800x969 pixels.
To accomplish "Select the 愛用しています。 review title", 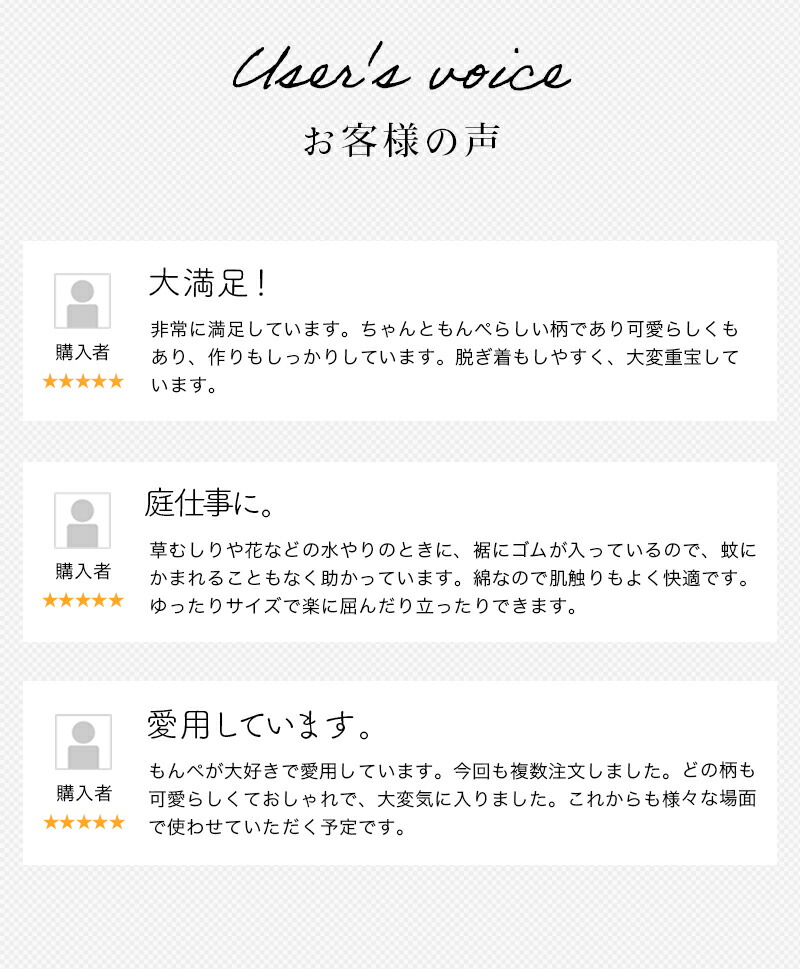I will pos(259,724).
